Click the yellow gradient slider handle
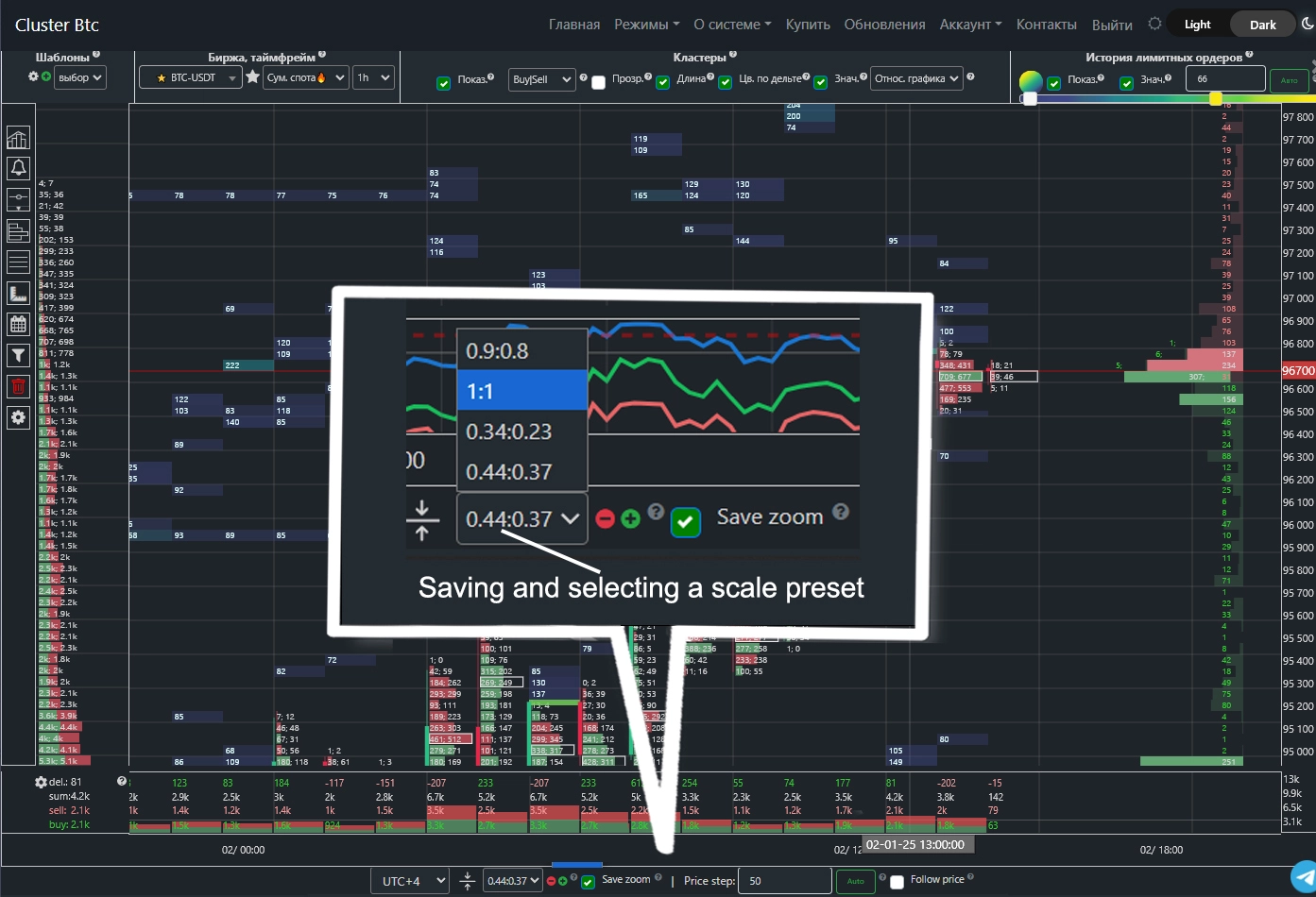 (x=1216, y=98)
